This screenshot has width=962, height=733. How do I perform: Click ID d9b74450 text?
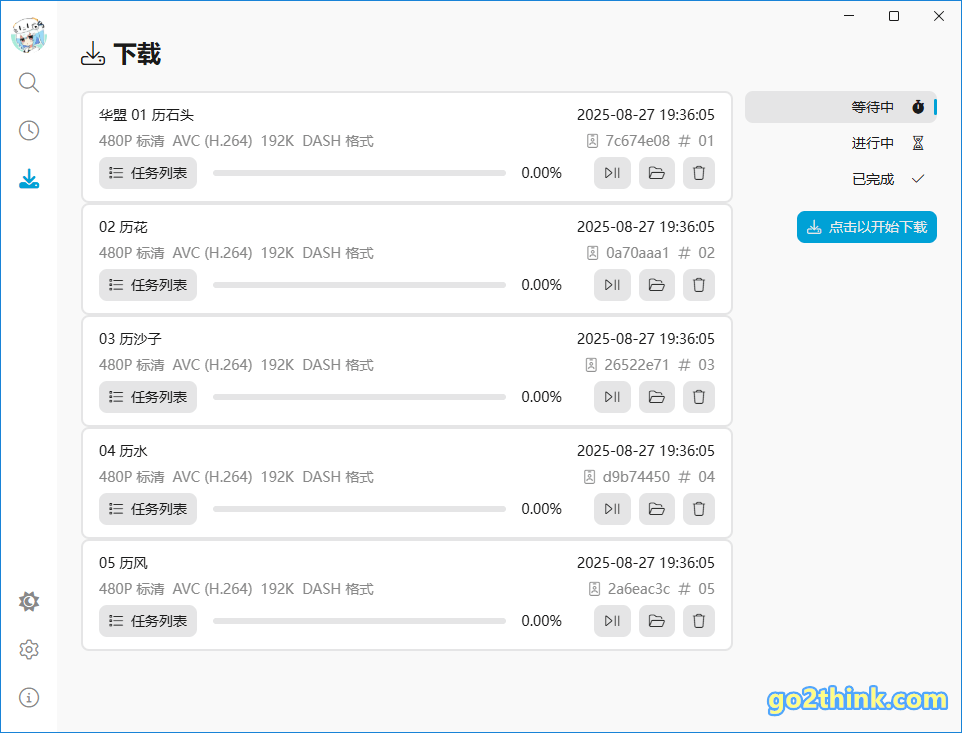click(x=636, y=477)
